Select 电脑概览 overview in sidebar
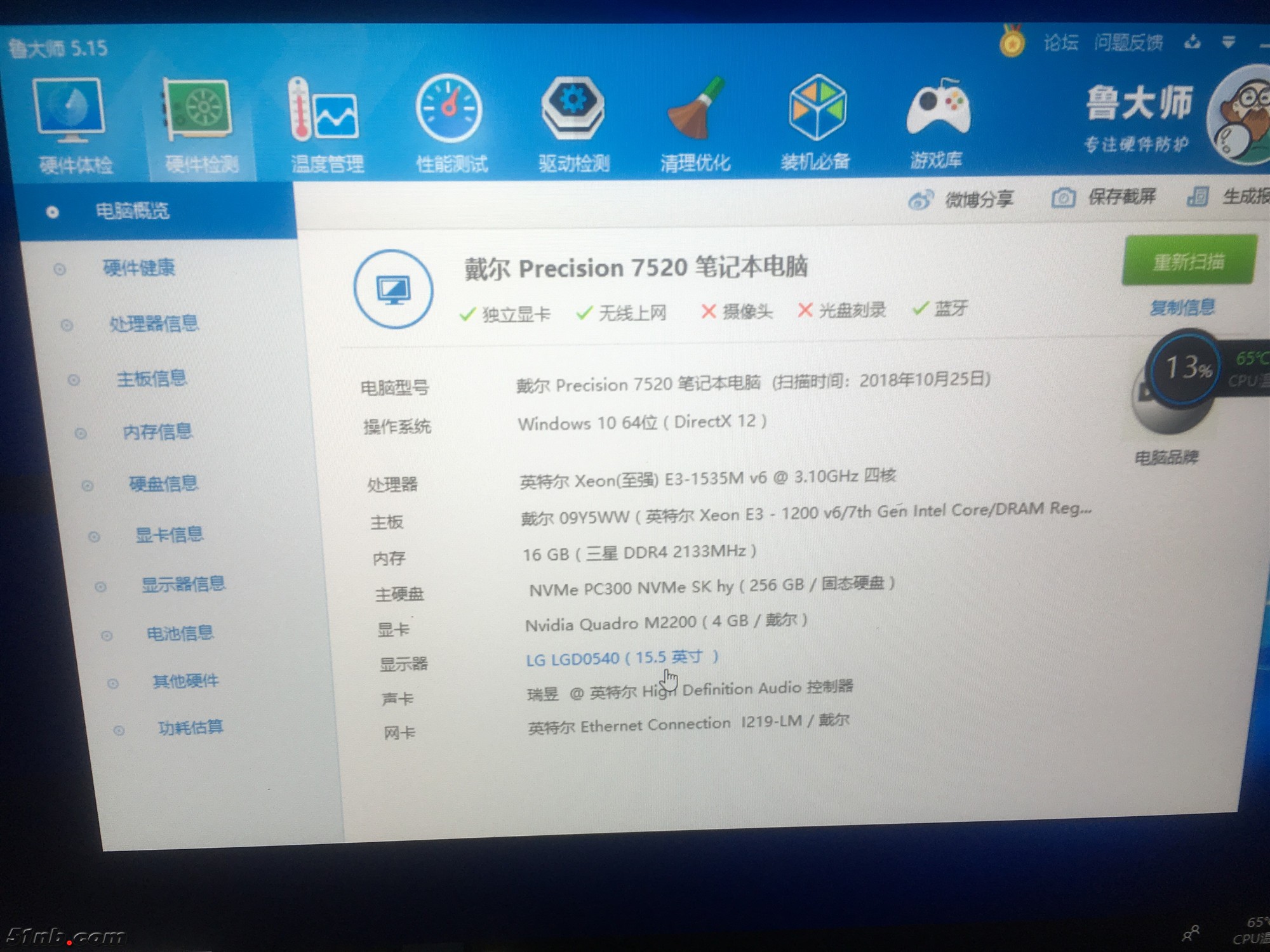This screenshot has width=1270, height=952. [132, 211]
